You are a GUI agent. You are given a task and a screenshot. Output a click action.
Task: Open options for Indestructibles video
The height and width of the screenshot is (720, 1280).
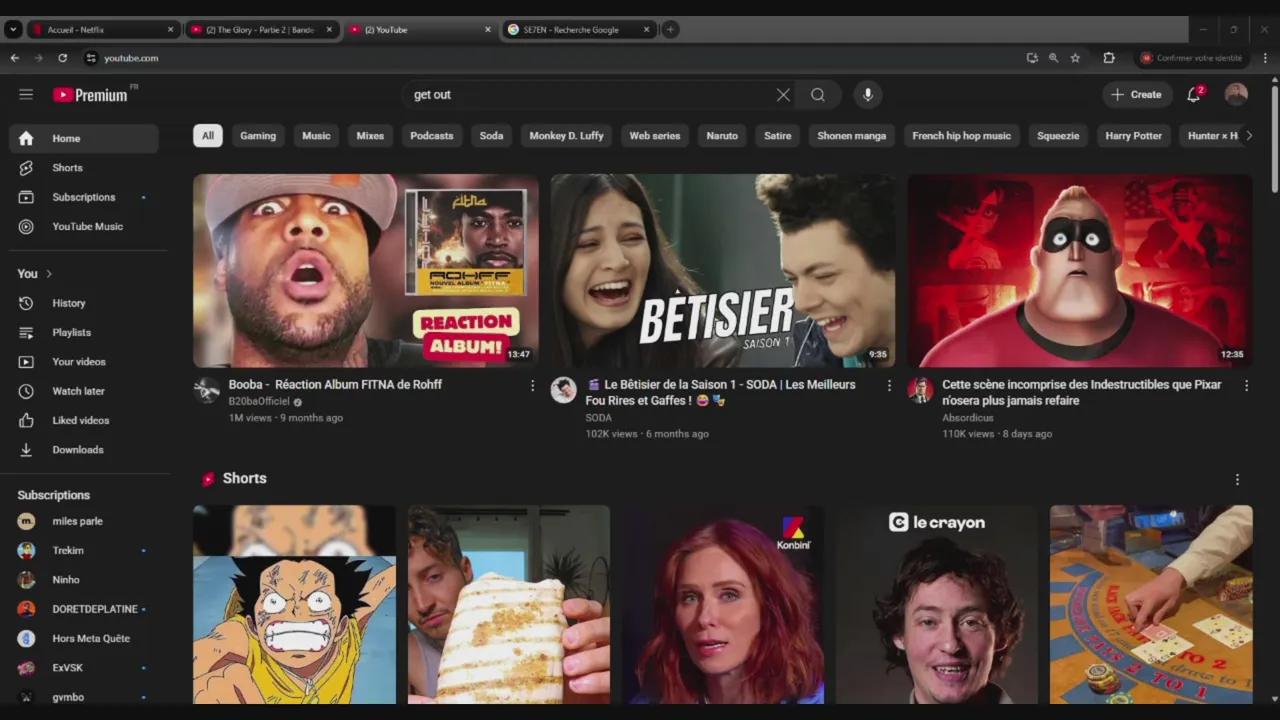click(1246, 386)
